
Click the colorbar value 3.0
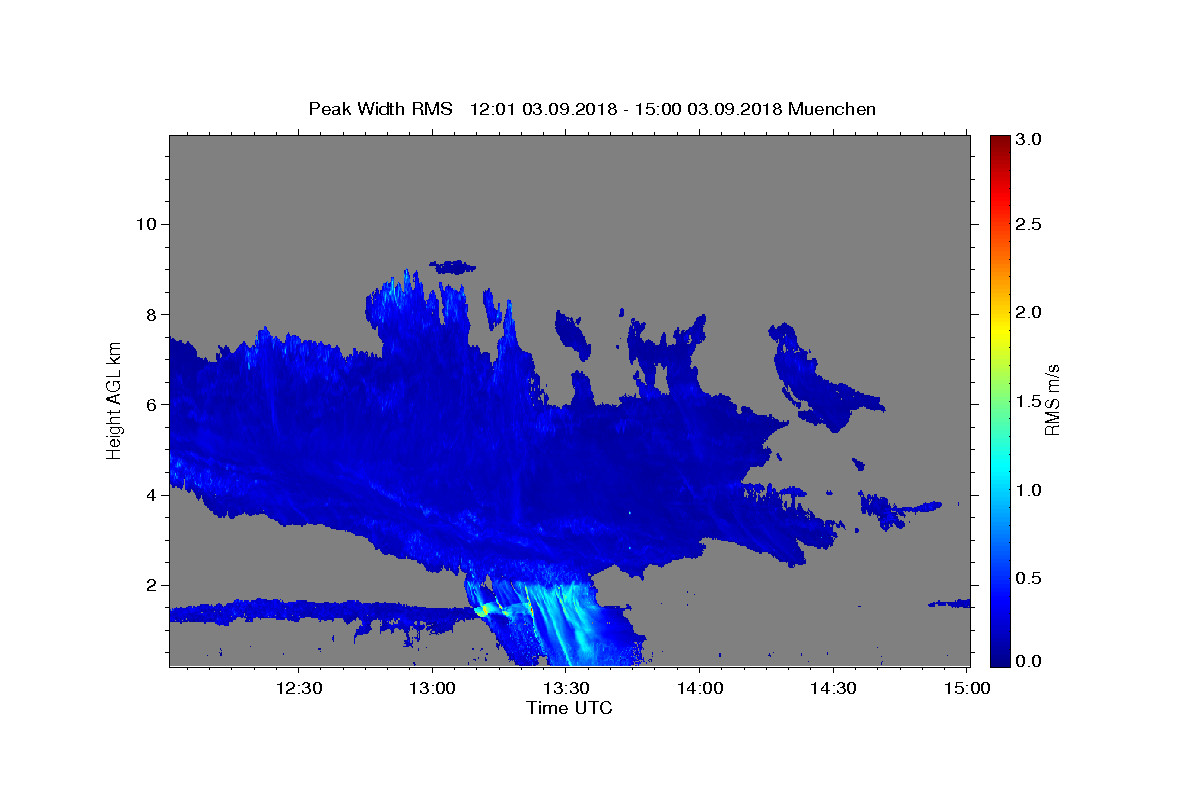click(x=1028, y=140)
